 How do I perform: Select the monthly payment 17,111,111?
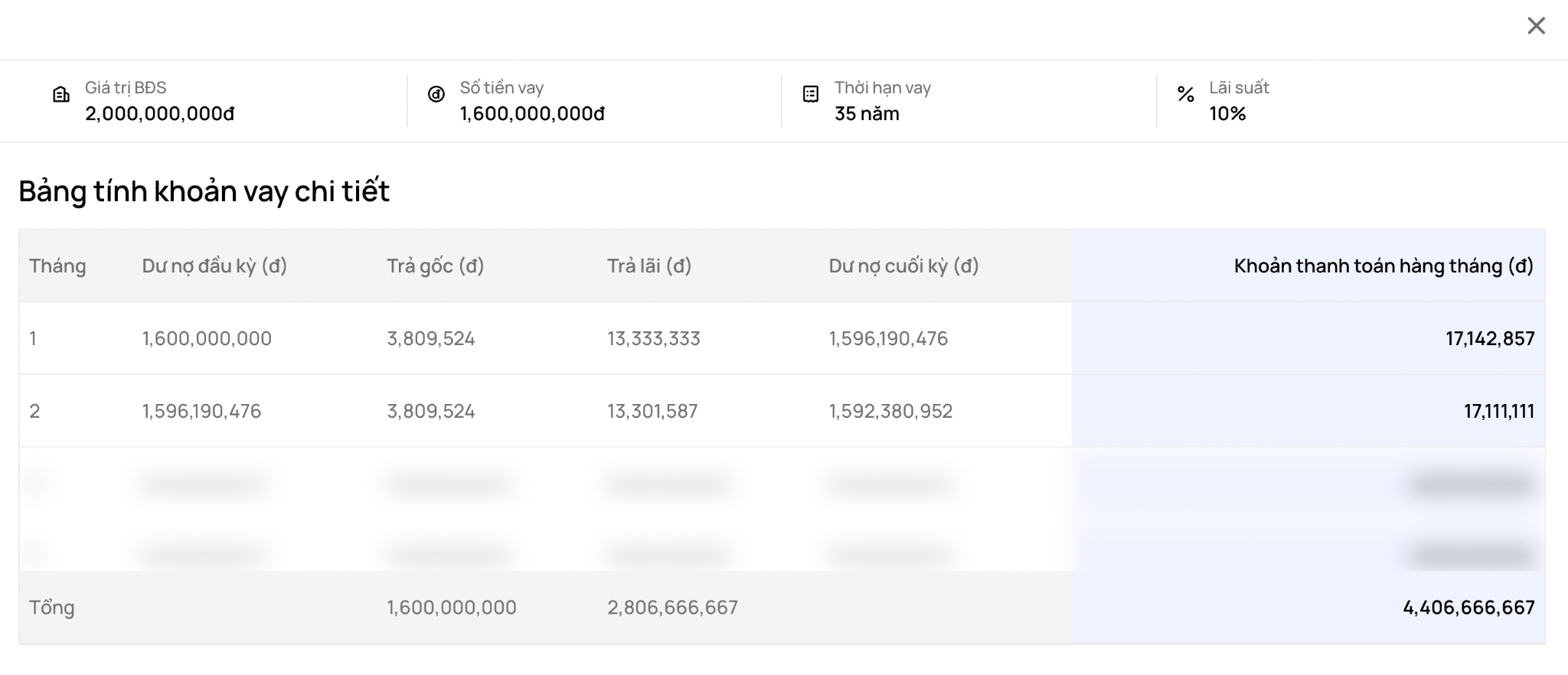[x=1499, y=411]
